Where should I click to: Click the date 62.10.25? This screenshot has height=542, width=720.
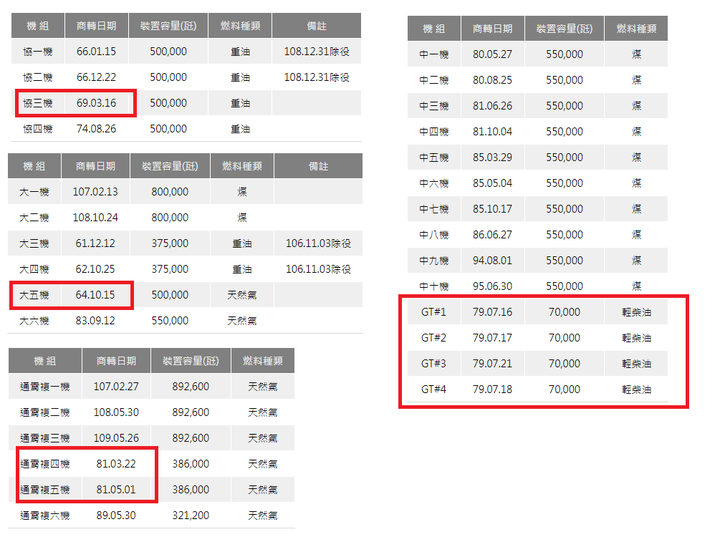coord(95,269)
